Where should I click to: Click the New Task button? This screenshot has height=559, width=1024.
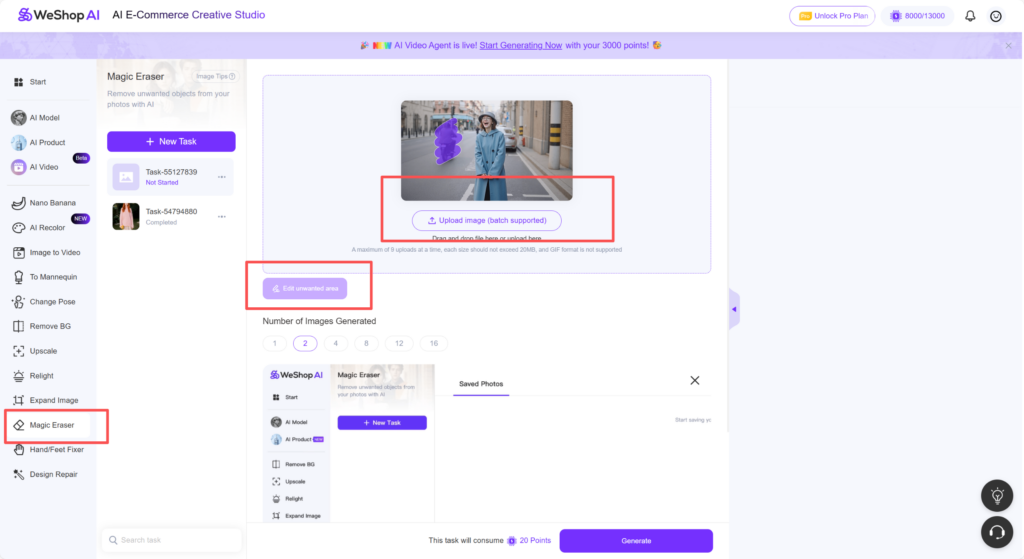171,142
